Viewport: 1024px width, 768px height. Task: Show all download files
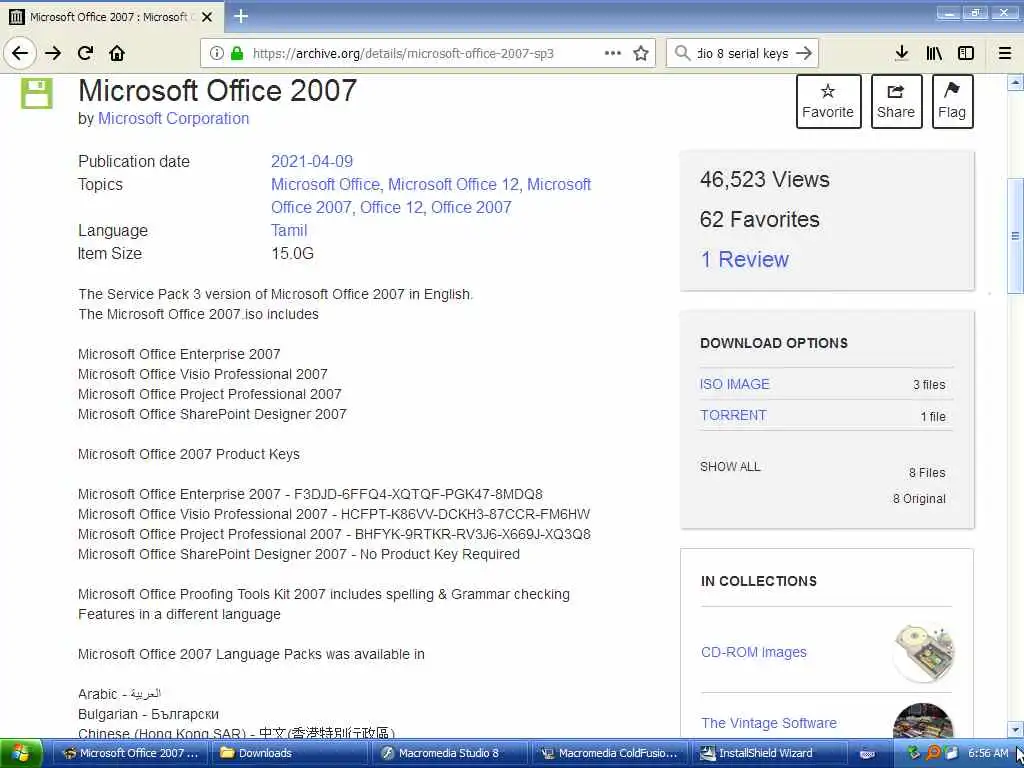(x=730, y=467)
